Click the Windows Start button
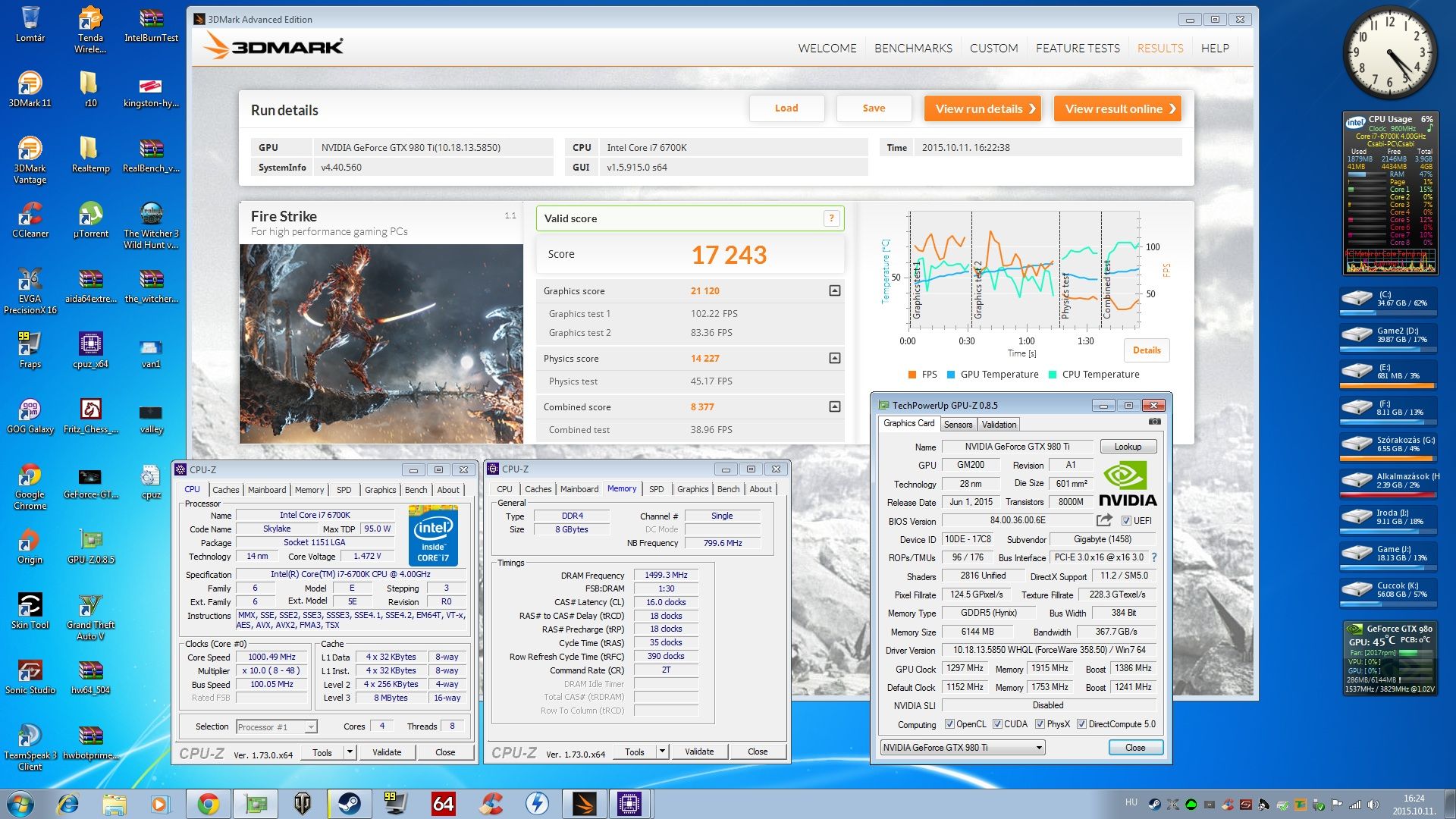This screenshot has width=1456, height=819. pyautogui.click(x=19, y=804)
